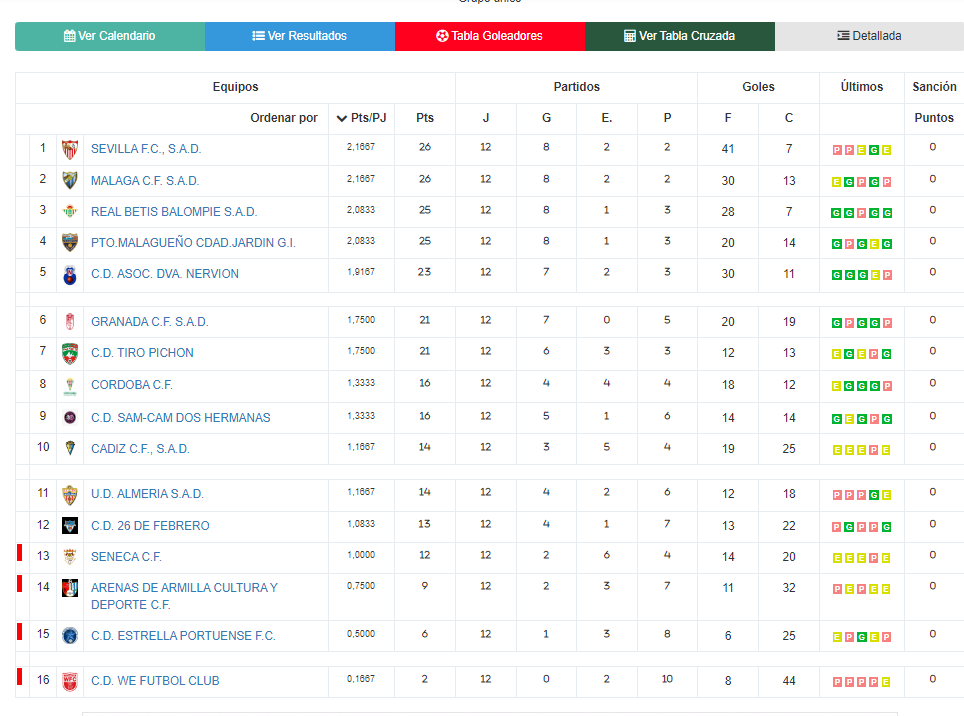Click the C.D. We Futbol Club crest
This screenshot has width=964, height=716.
(x=70, y=682)
